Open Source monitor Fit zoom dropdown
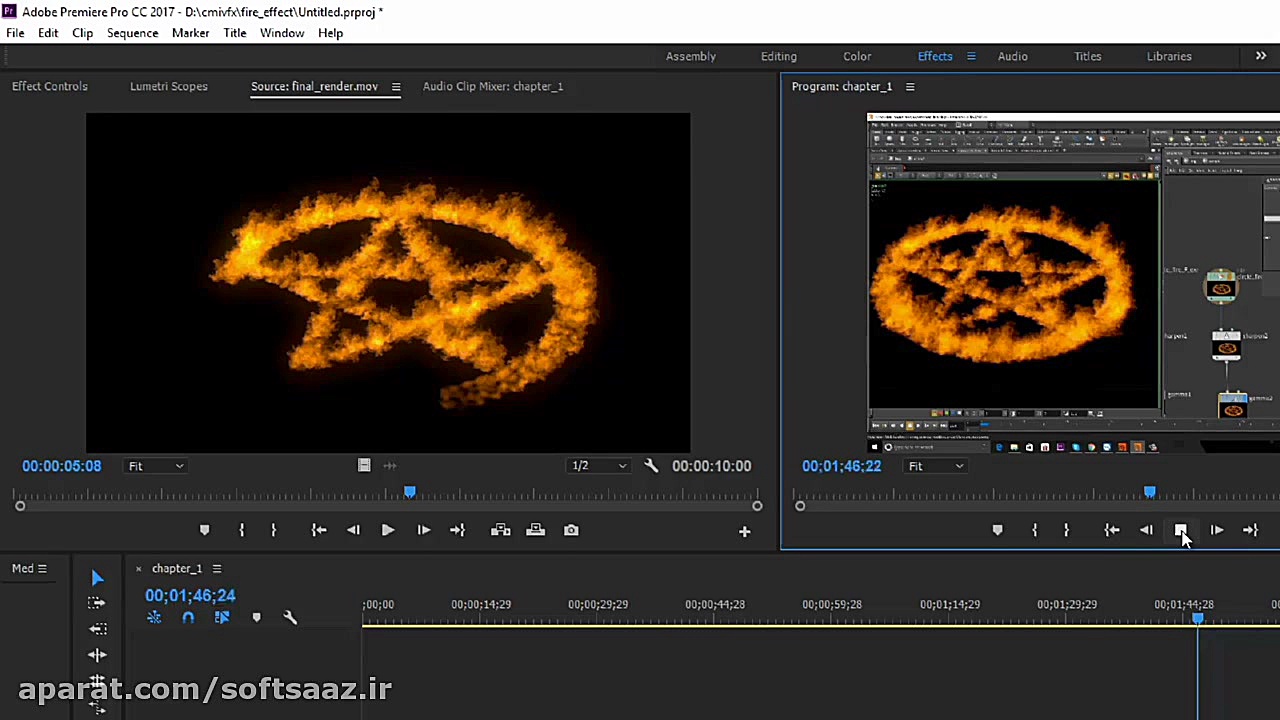This screenshot has height=720, width=1280. point(156,466)
